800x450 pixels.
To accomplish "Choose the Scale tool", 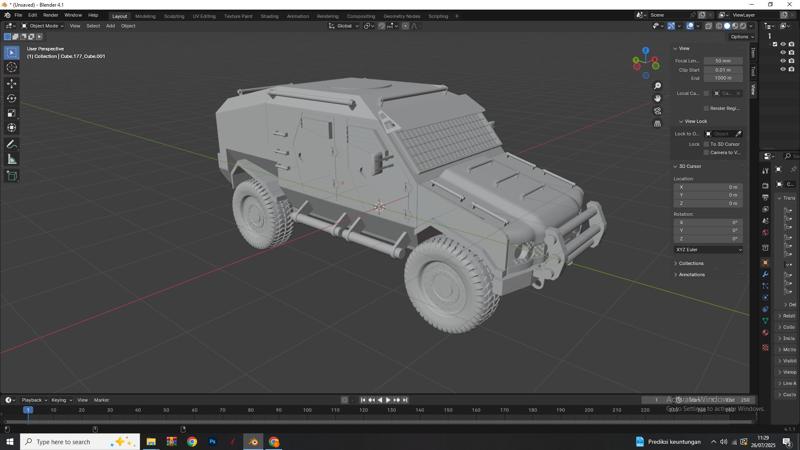I will click(x=12, y=113).
